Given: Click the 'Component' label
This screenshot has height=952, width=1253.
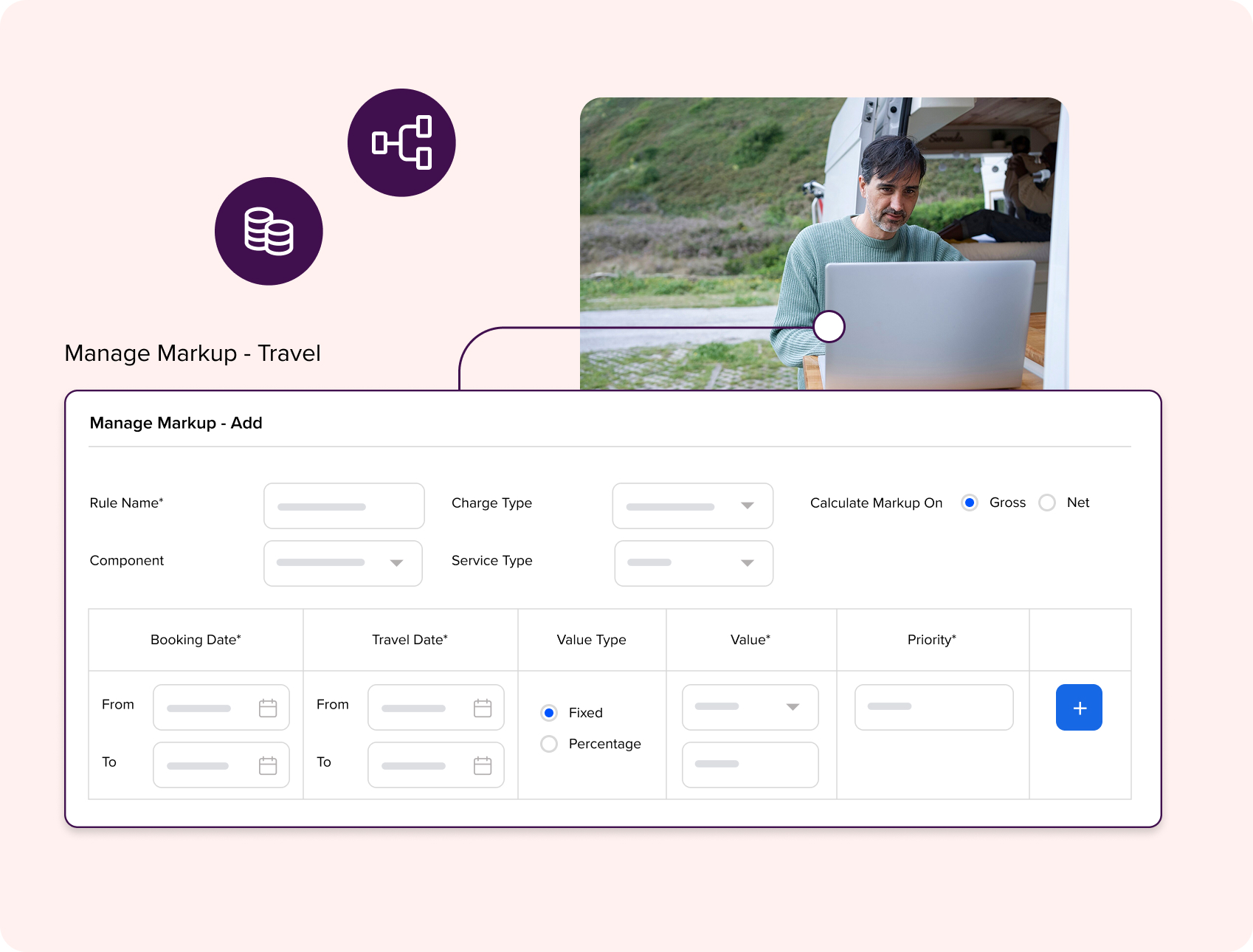Looking at the screenshot, I should tap(127, 560).
